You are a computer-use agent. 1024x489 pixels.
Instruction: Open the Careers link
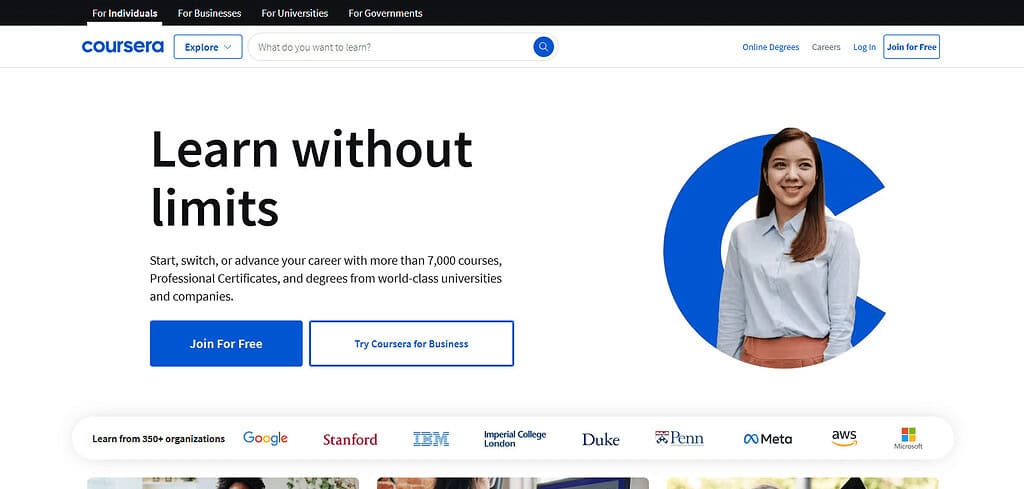tap(826, 47)
